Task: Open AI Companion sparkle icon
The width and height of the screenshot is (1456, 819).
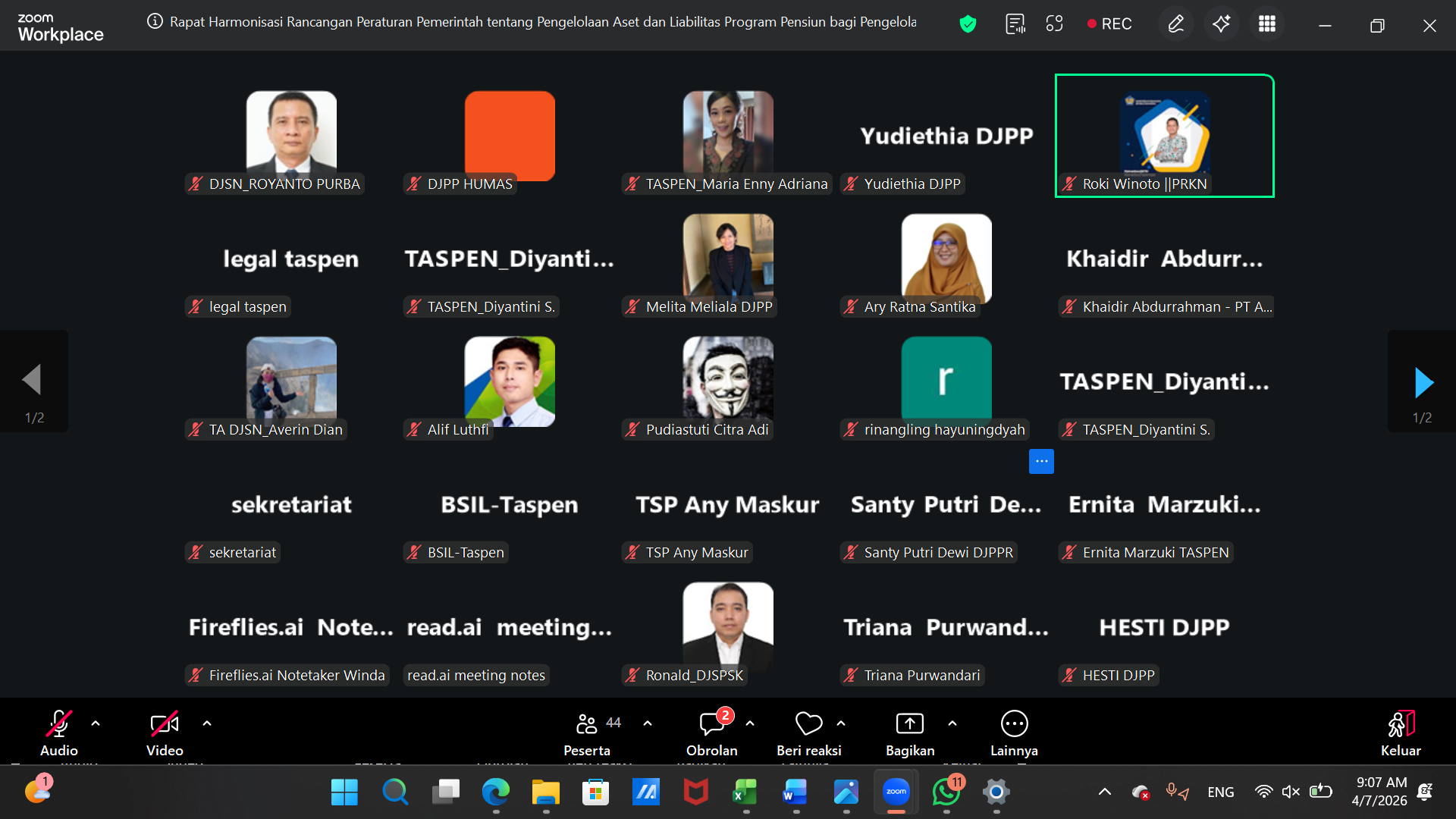Action: point(1221,24)
